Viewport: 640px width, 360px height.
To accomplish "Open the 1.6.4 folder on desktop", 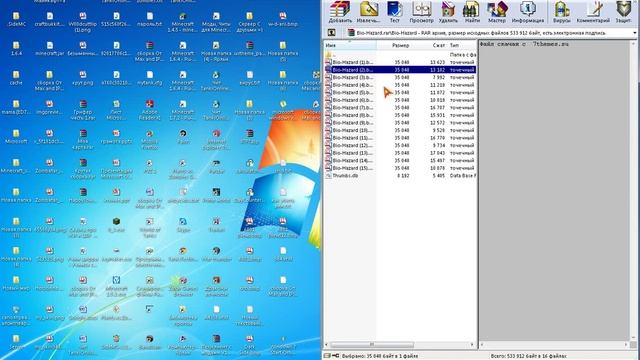I will [x=16, y=49].
